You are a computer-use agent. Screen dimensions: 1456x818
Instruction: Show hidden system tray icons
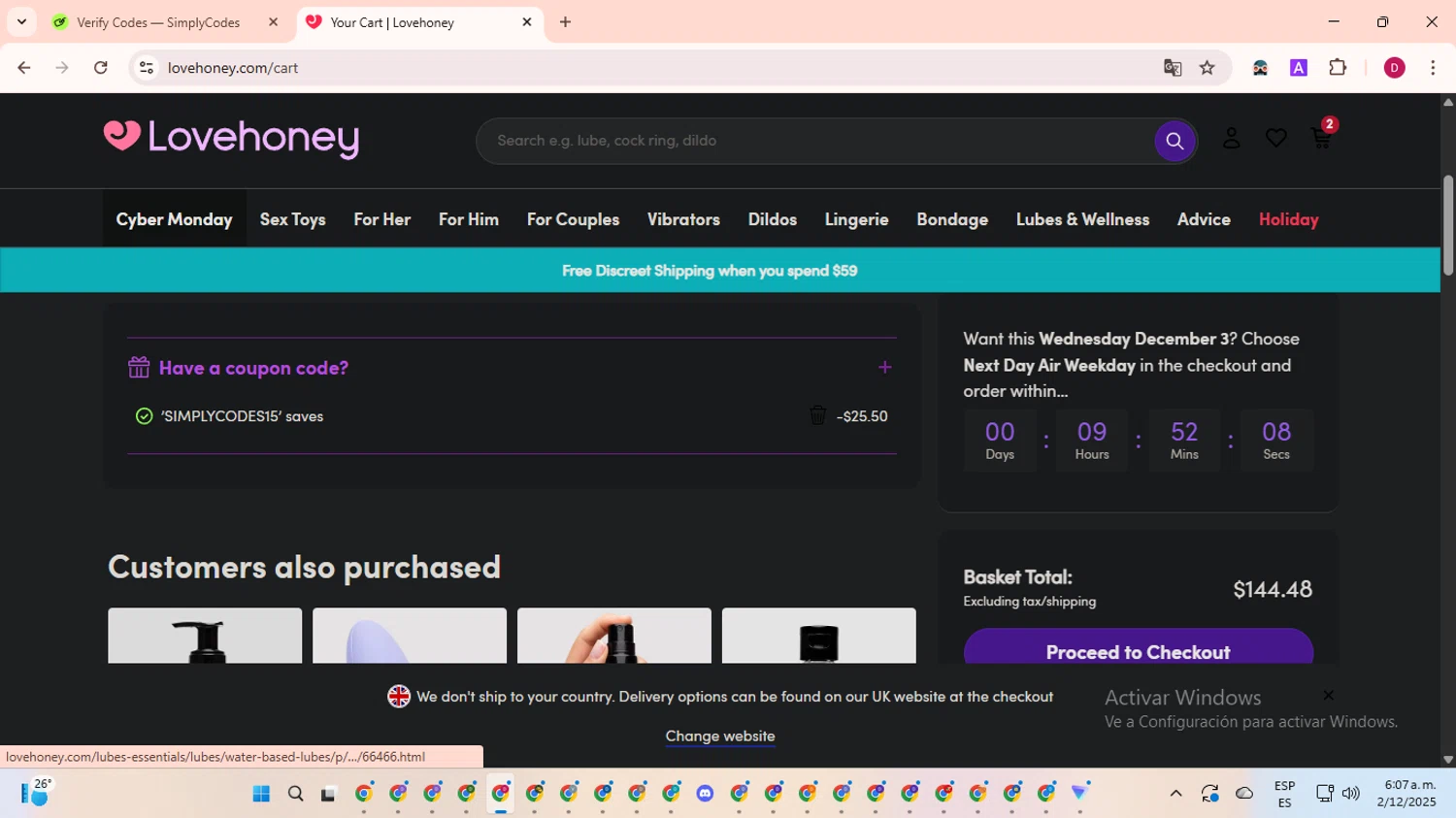tap(1175, 794)
